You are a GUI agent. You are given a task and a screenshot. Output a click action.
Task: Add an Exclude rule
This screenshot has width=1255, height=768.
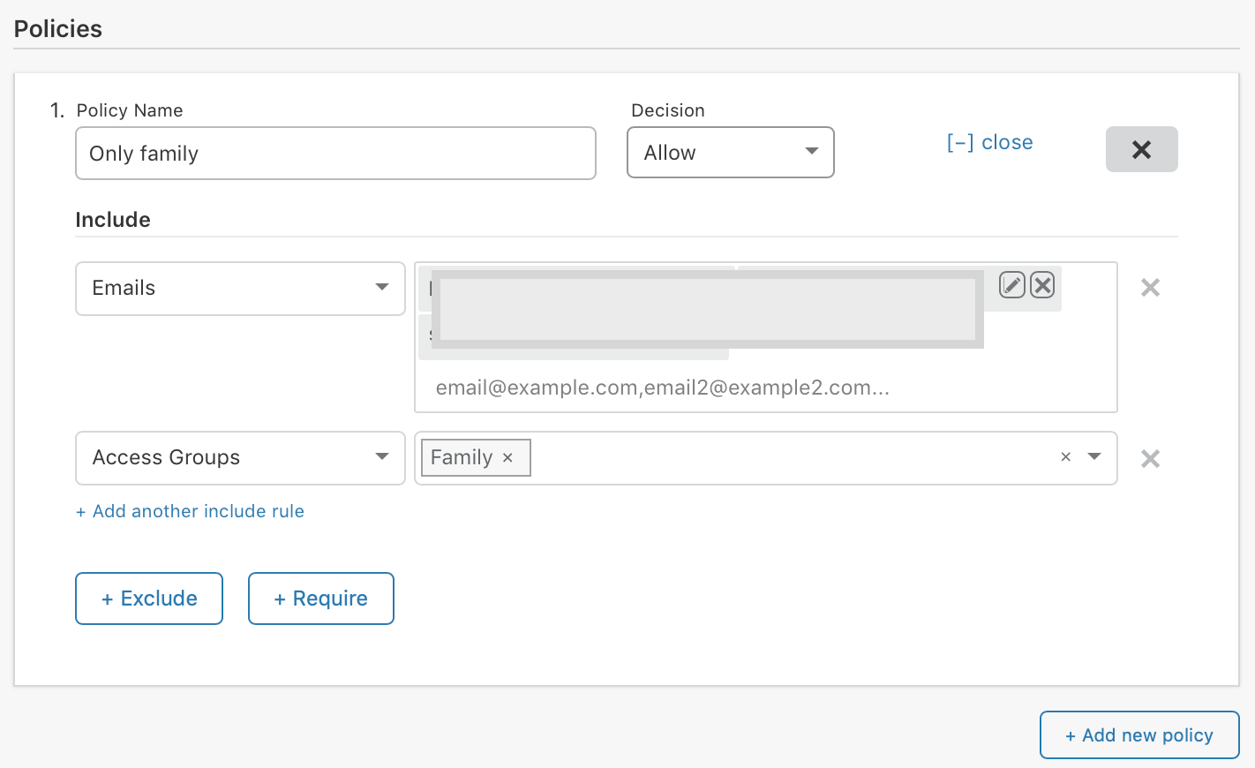click(149, 598)
